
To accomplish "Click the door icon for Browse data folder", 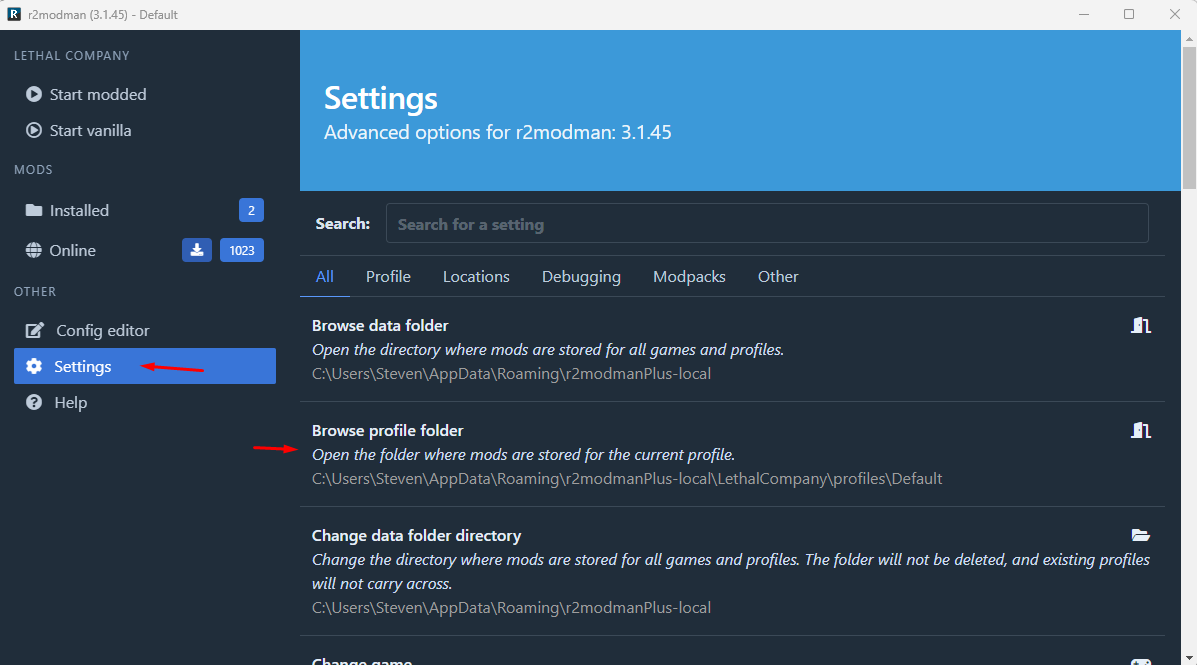I will tap(1141, 325).
